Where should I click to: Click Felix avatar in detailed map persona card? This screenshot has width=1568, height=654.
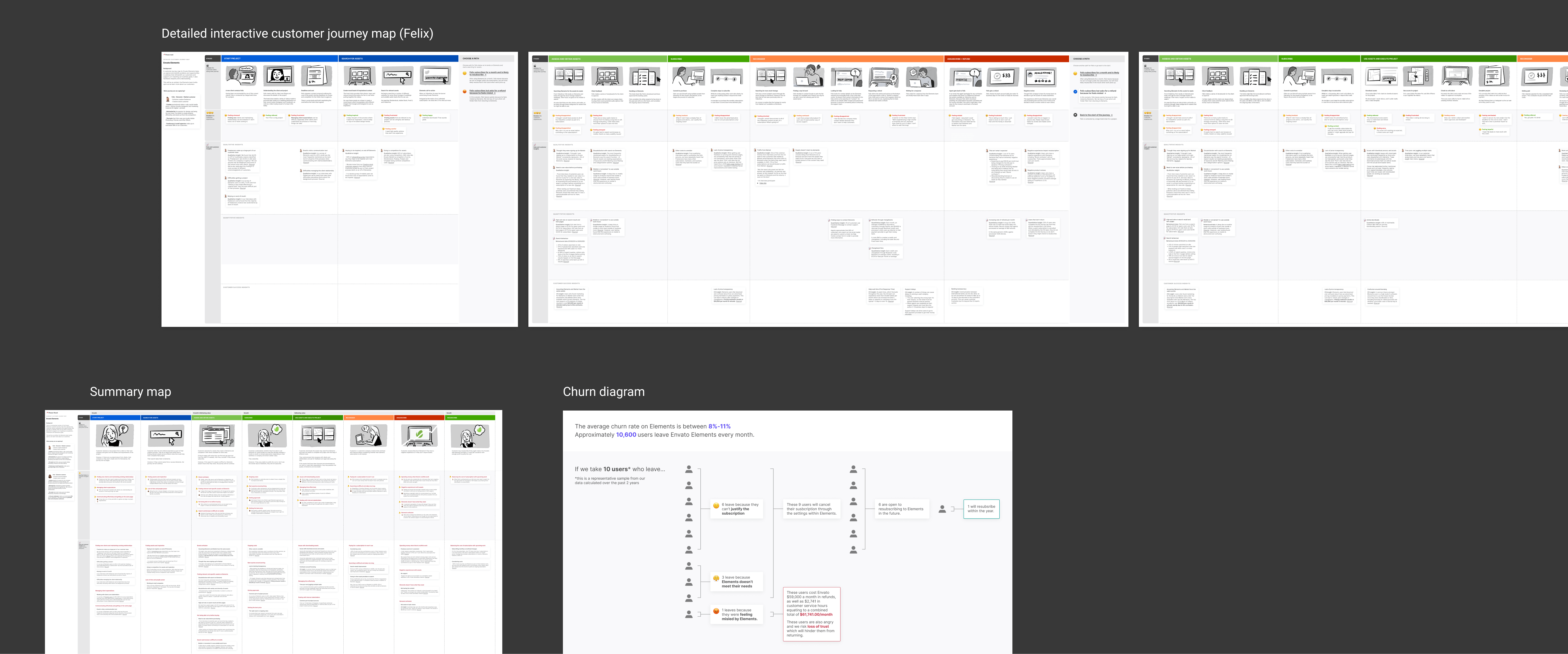[168, 99]
